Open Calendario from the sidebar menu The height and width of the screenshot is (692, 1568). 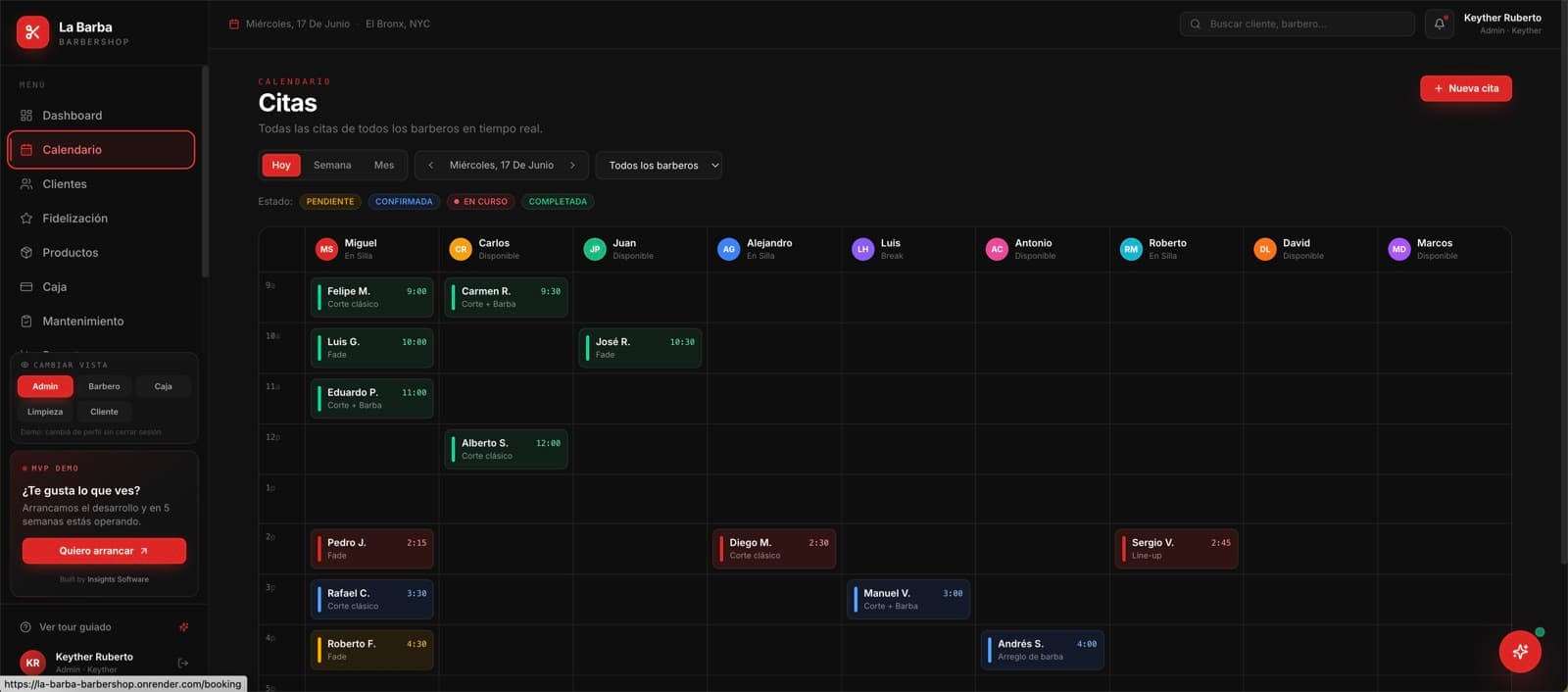tap(101, 150)
